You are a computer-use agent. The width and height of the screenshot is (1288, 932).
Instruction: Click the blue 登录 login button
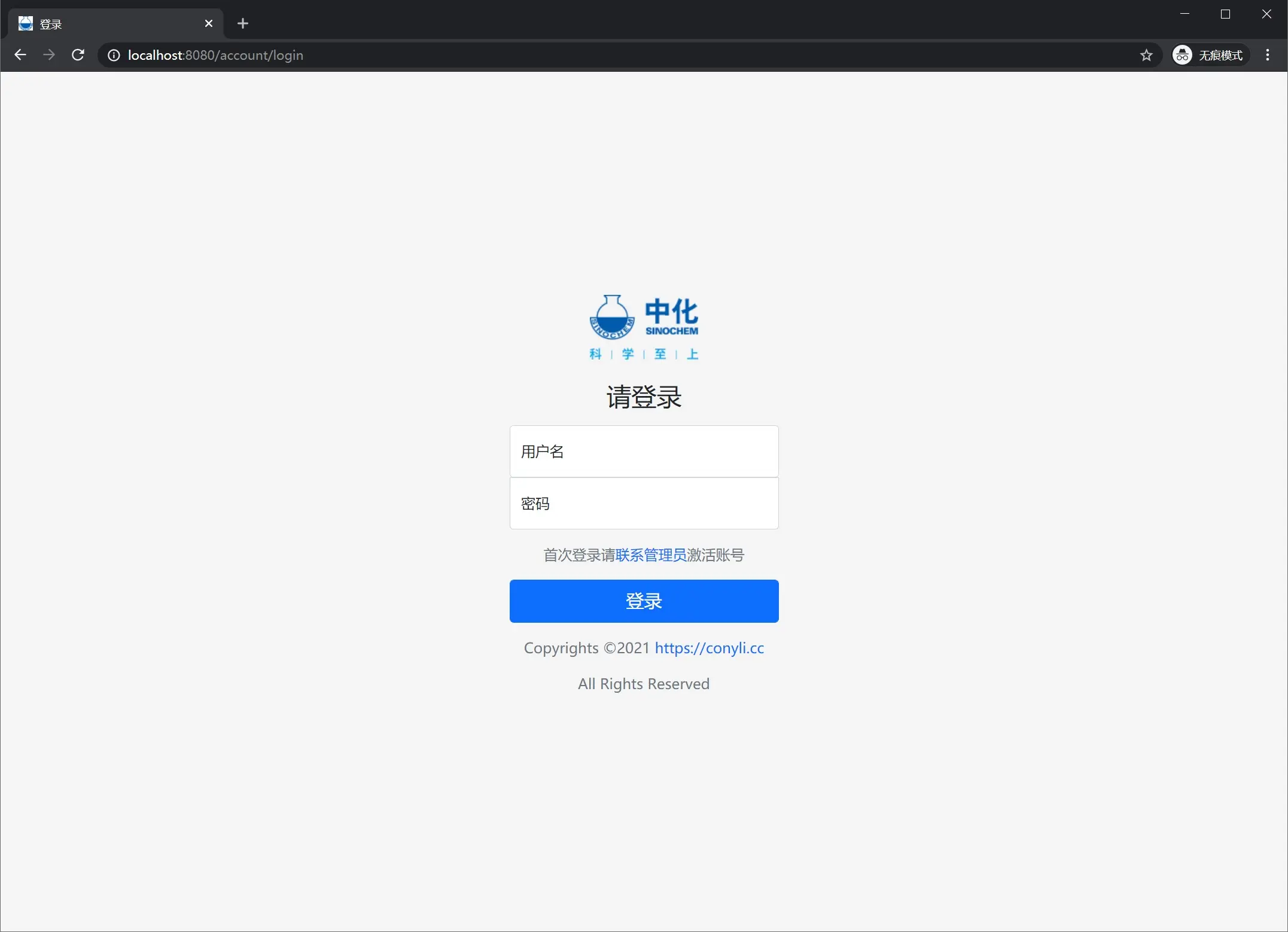pos(644,601)
